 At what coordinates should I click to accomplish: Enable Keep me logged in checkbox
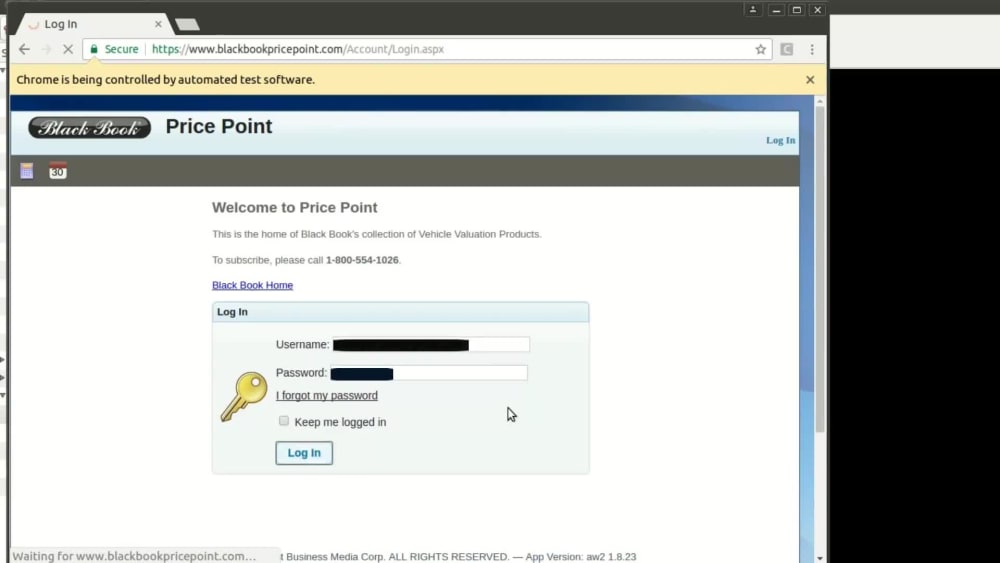(284, 421)
